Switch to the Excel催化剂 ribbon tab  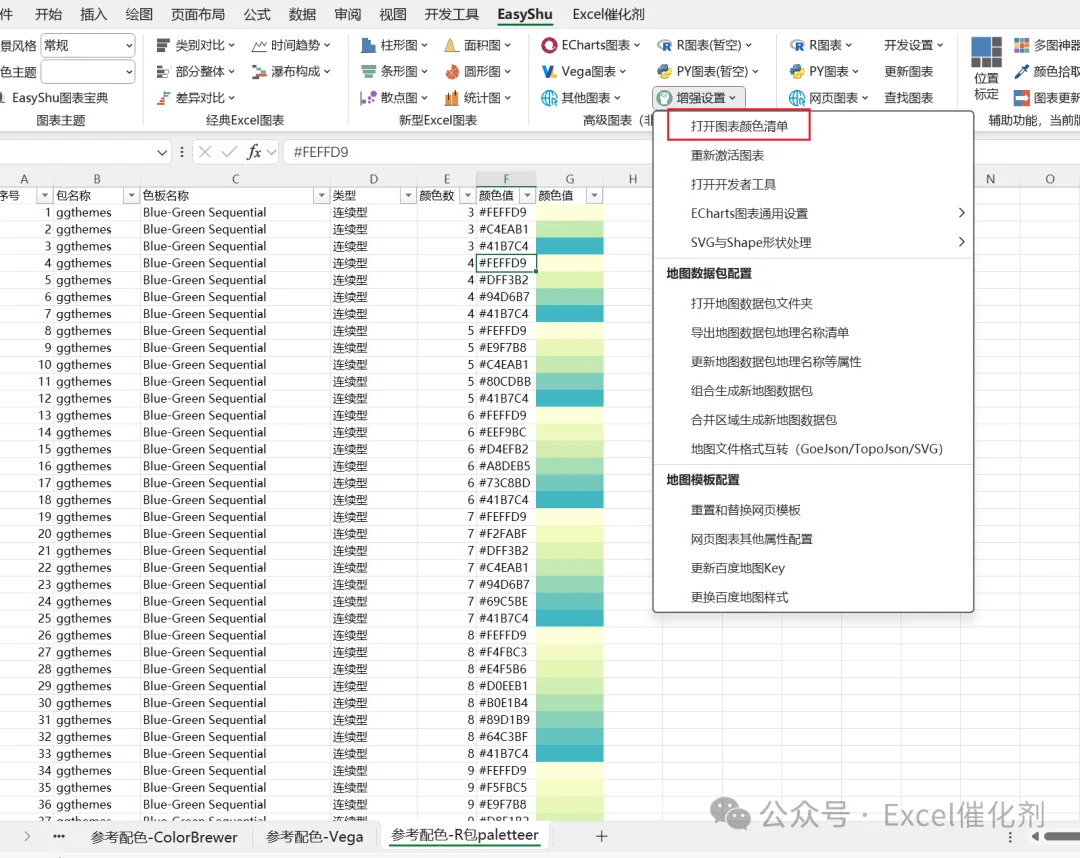point(609,14)
